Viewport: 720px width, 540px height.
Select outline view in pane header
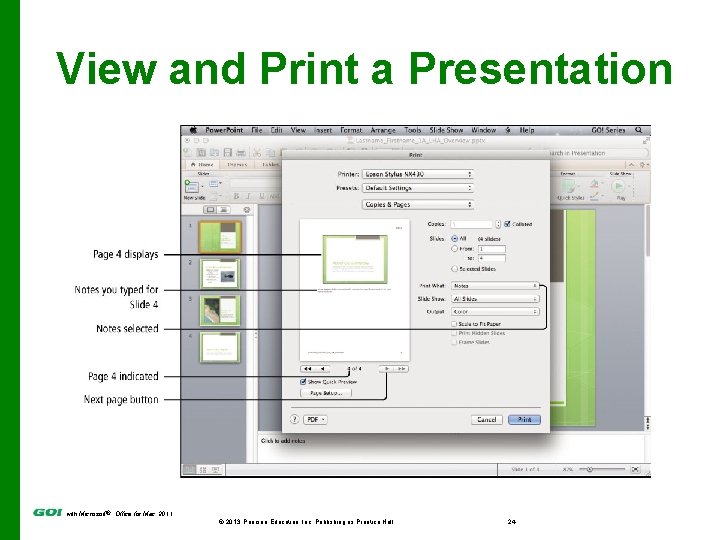pyautogui.click(x=224, y=210)
